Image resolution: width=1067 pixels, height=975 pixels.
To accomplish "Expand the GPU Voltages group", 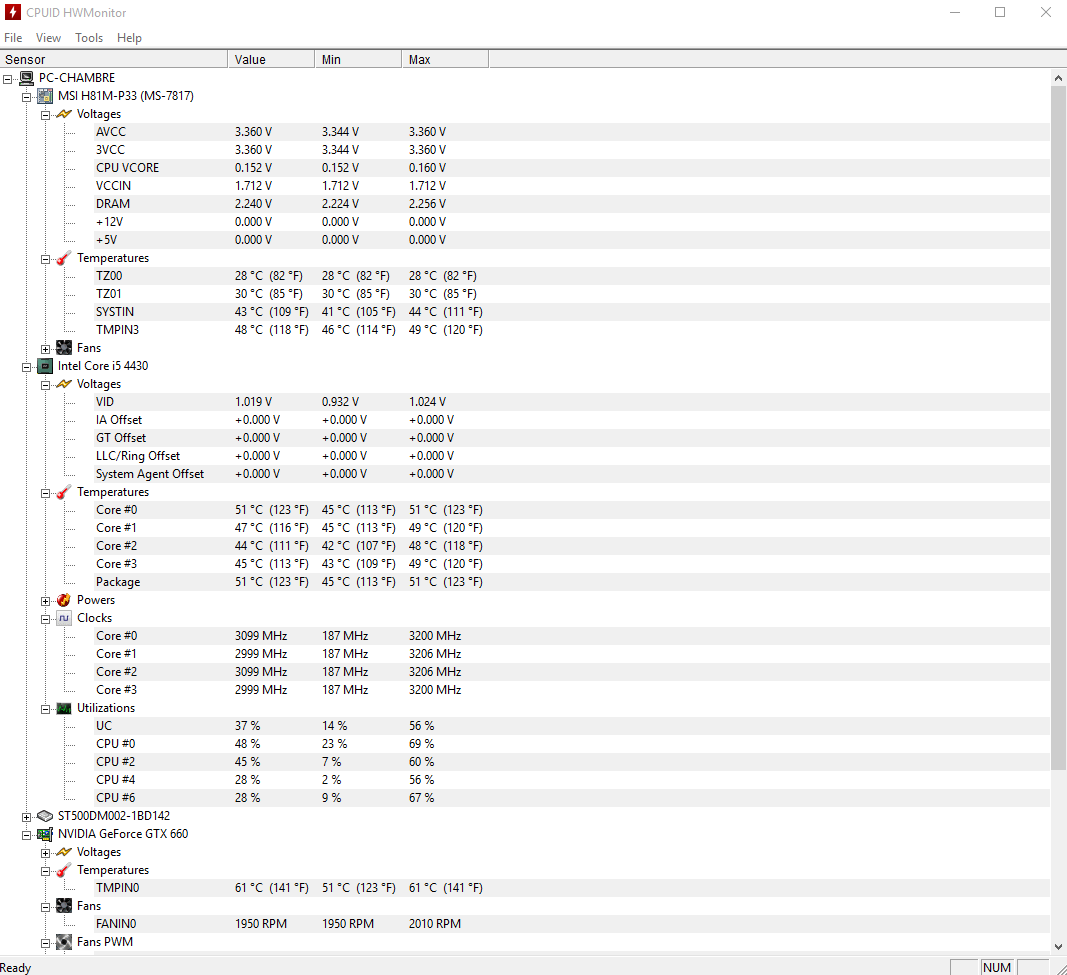I will coord(46,853).
